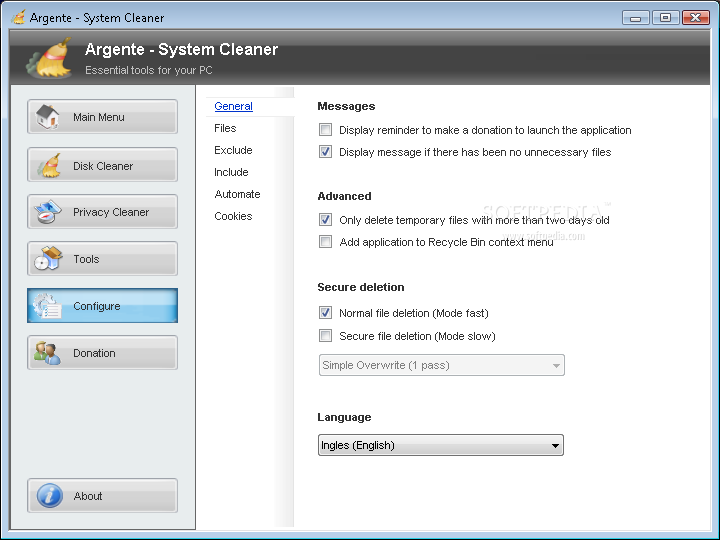This screenshot has height=540, width=720.
Task: Show the About information
Action: pyautogui.click(x=102, y=496)
